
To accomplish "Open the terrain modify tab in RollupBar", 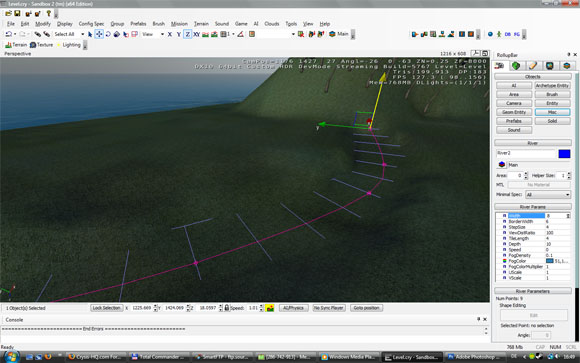I will pos(516,66).
